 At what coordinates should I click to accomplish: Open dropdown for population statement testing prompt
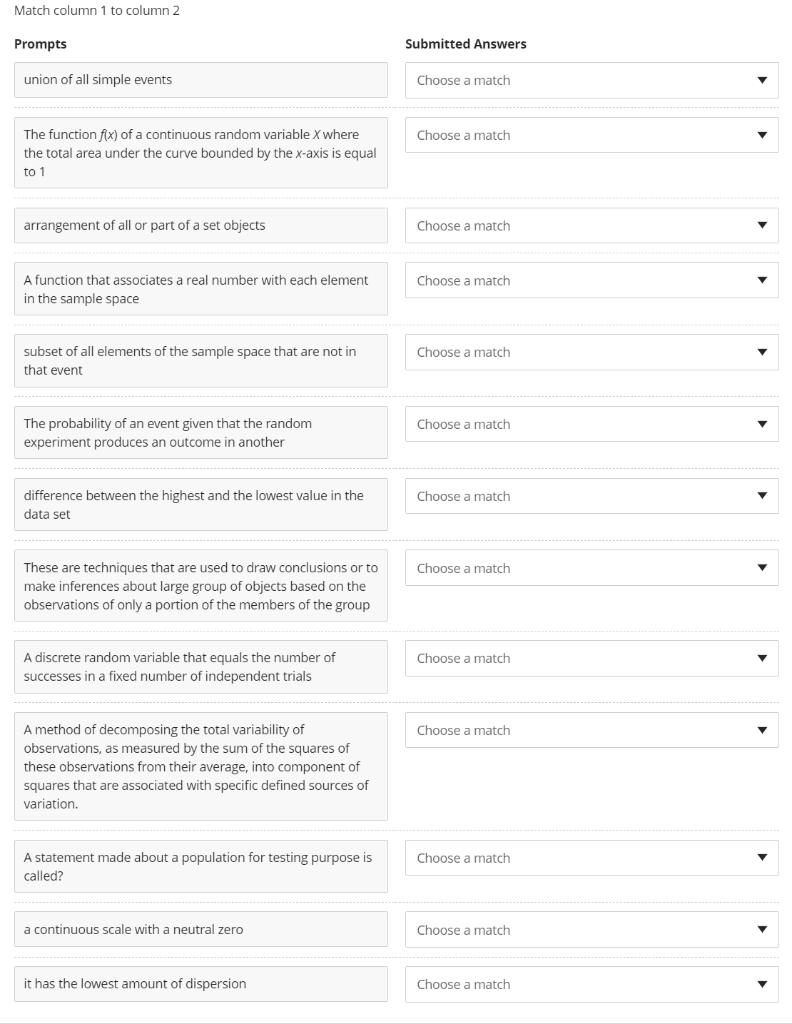[590, 858]
